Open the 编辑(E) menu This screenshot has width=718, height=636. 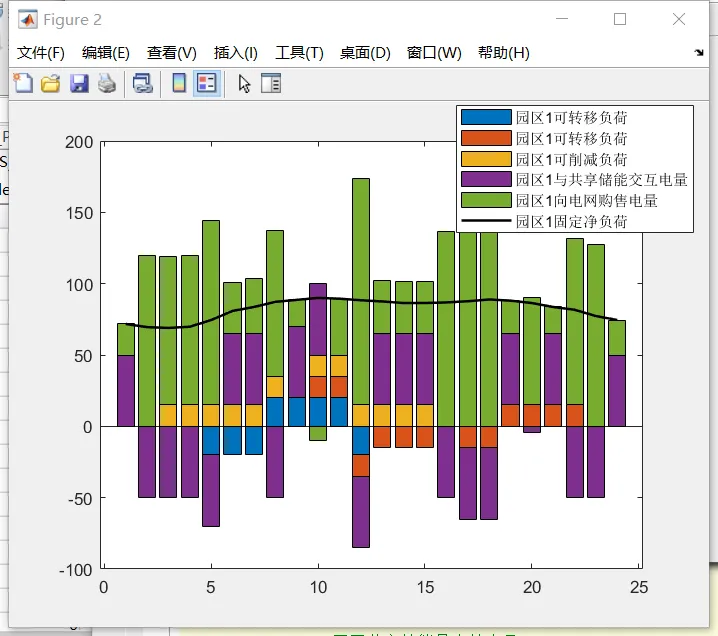point(106,53)
